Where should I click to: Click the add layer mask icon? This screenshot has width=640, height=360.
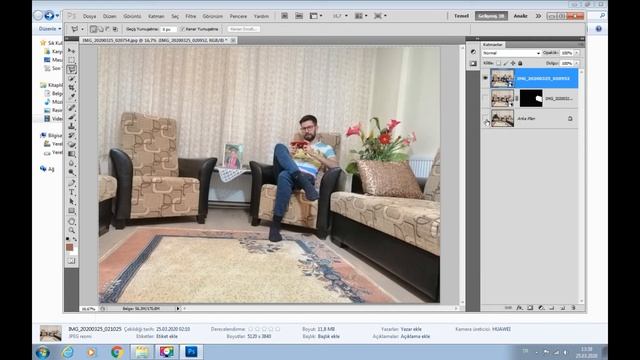coord(530,308)
